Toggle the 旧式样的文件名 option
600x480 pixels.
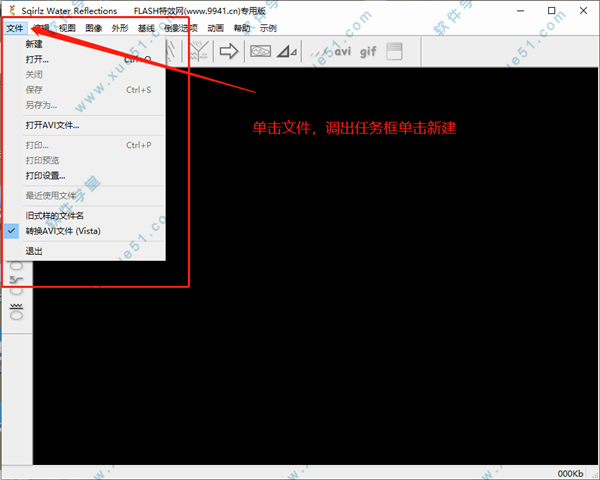coord(55,215)
